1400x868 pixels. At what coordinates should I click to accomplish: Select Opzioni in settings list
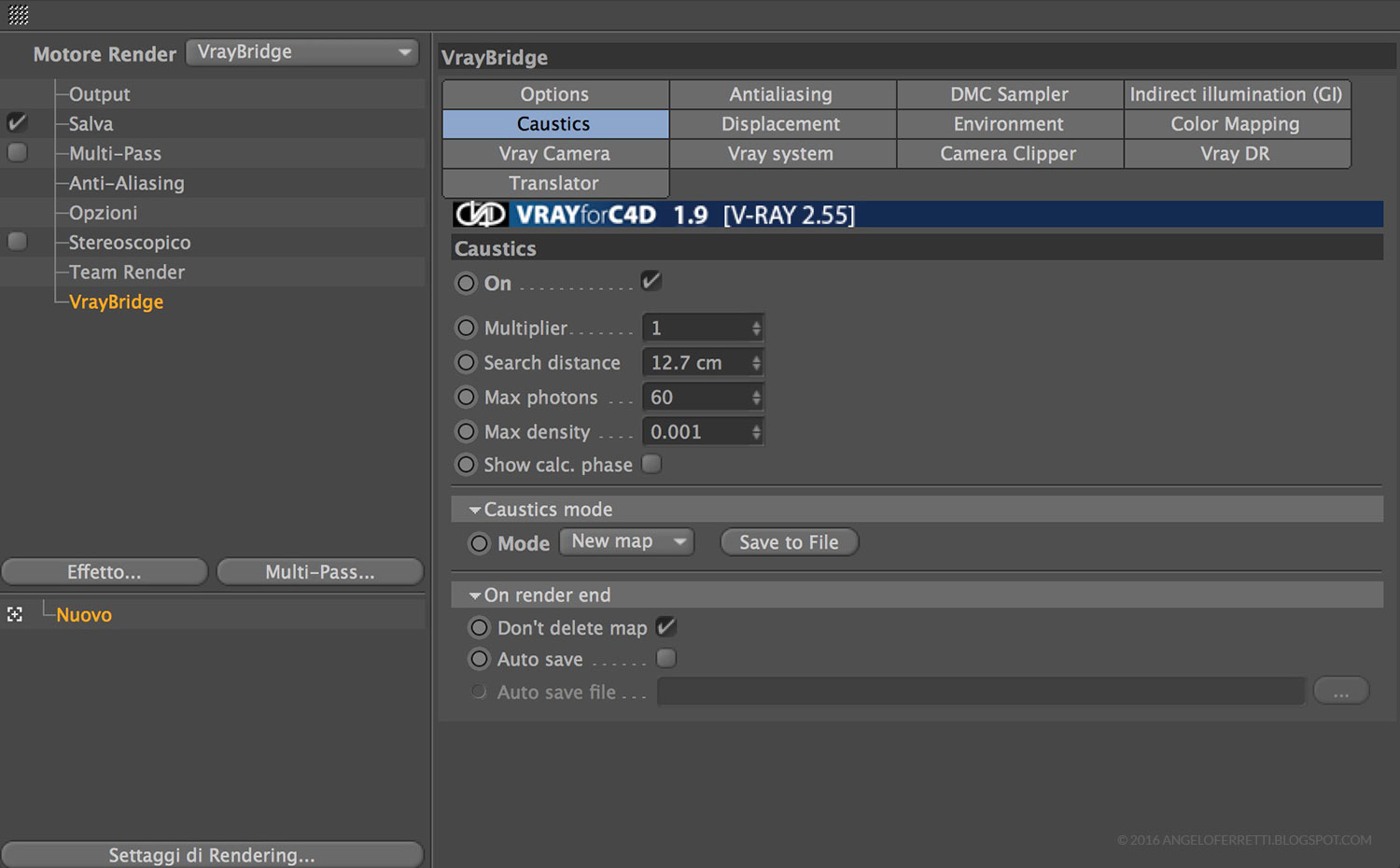tap(103, 213)
